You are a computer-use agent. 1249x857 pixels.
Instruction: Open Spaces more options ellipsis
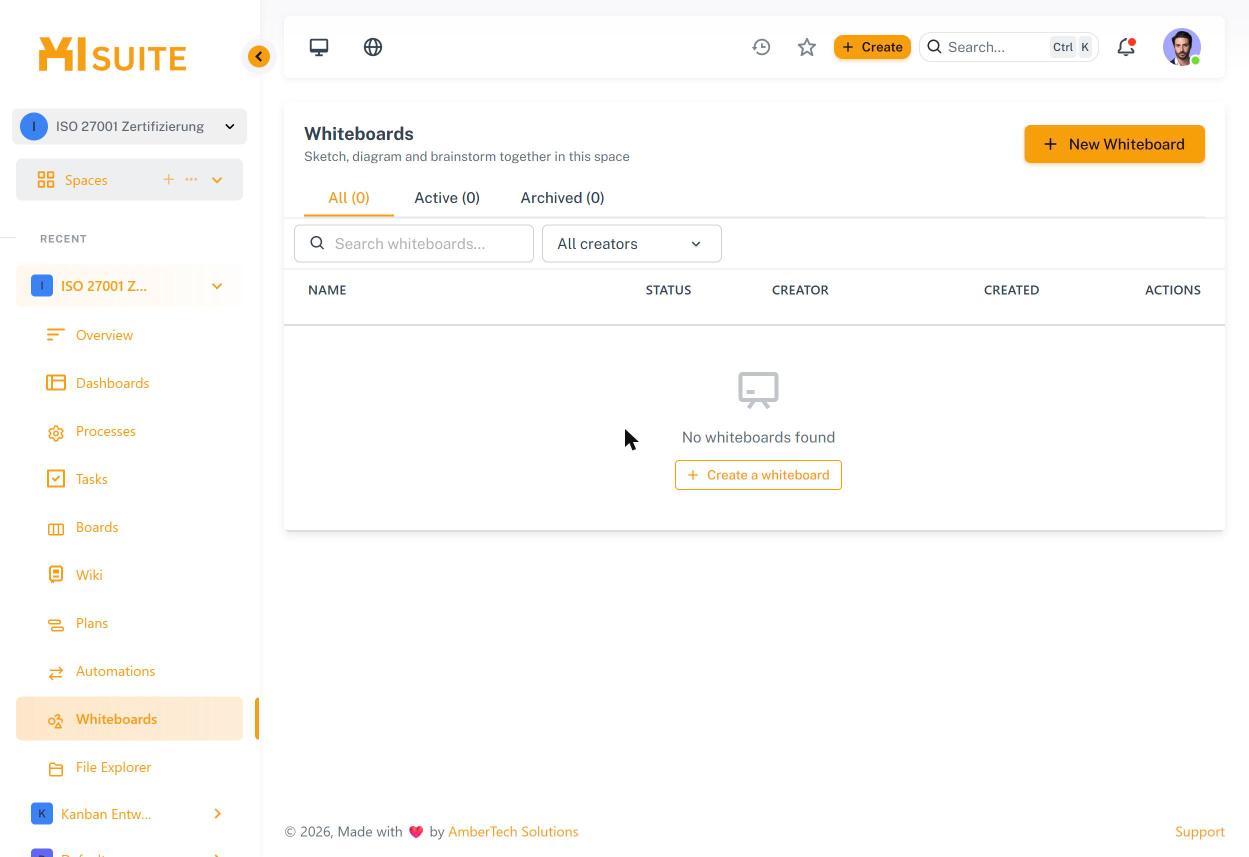pyautogui.click(x=191, y=179)
